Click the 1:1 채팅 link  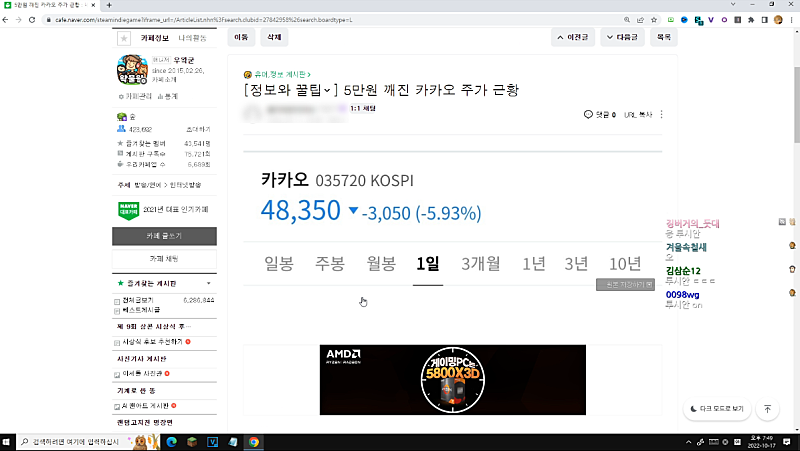[x=363, y=108]
